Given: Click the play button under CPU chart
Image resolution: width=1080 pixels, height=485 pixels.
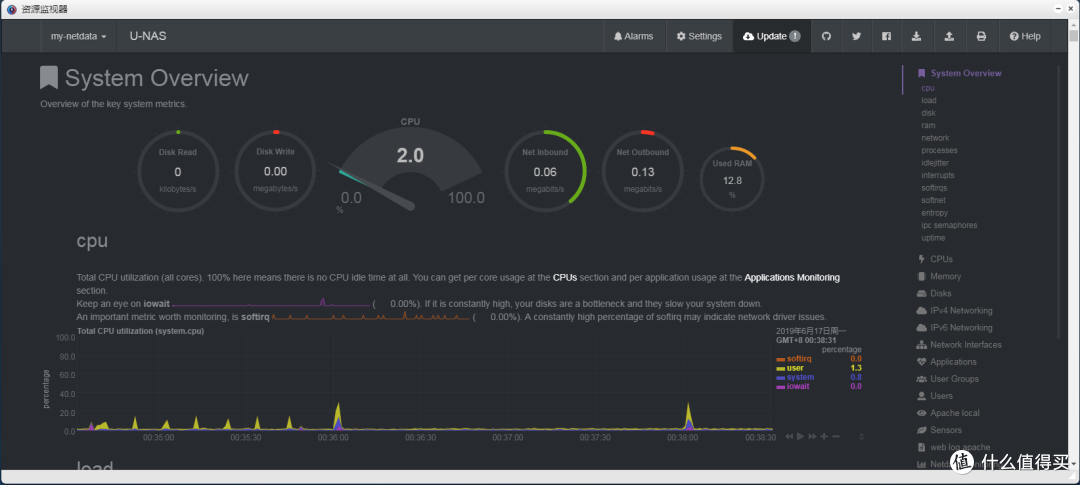Looking at the screenshot, I should pyautogui.click(x=800, y=436).
